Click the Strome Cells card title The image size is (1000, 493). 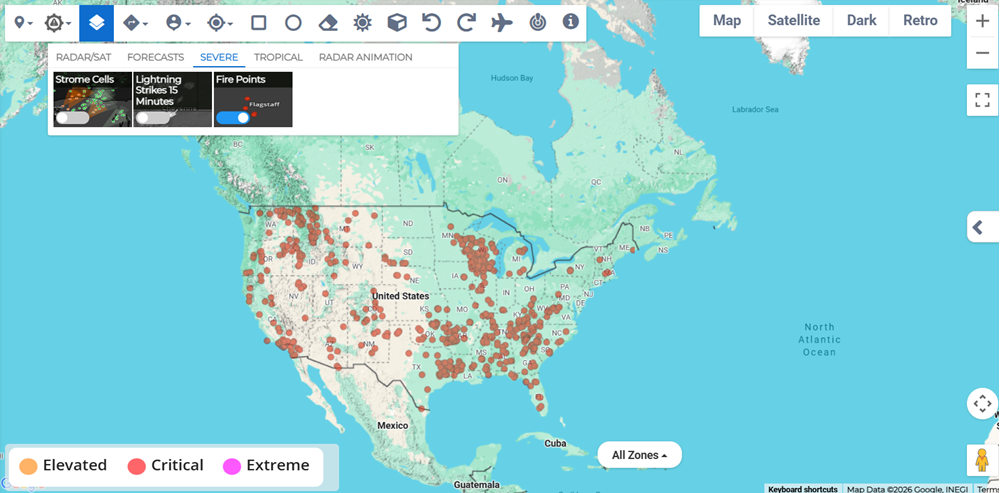85,80
